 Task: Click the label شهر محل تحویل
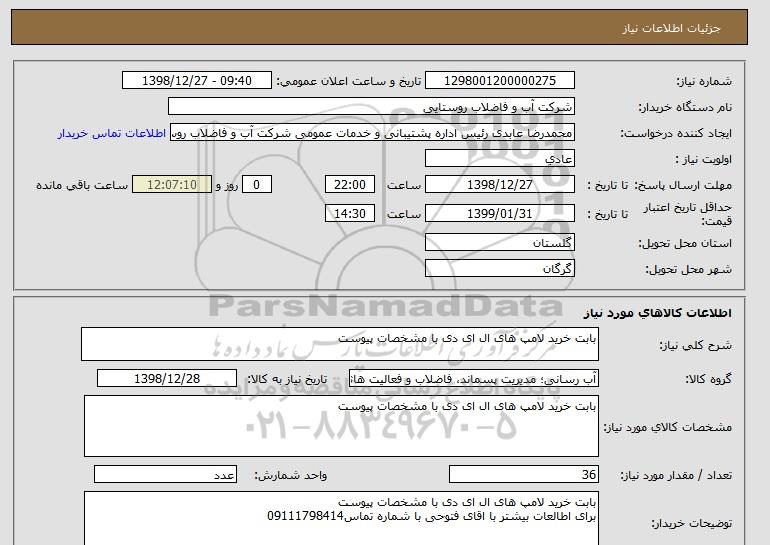pyautogui.click(x=688, y=269)
